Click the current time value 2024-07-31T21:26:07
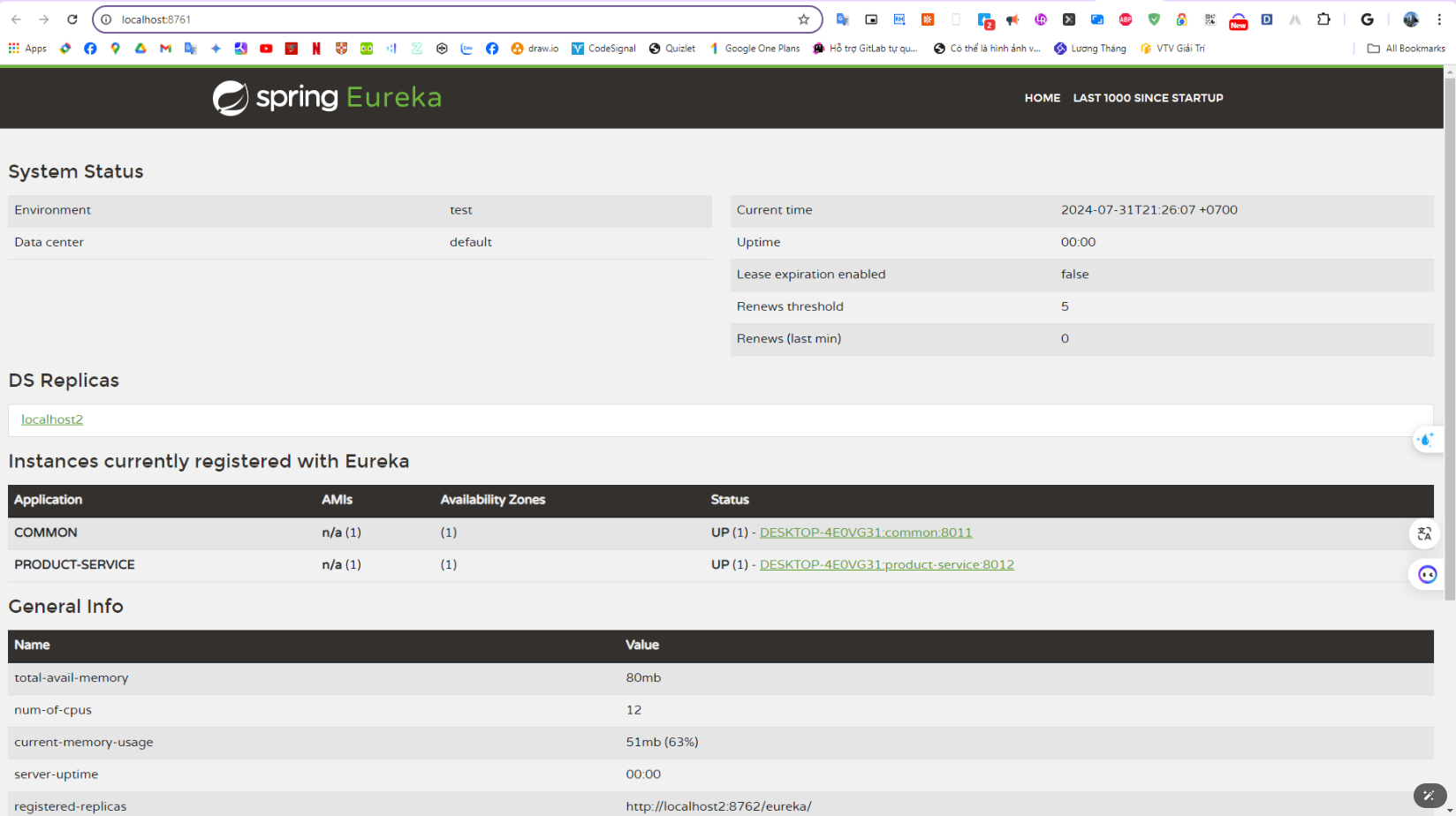The width and height of the screenshot is (1456, 816). point(1149,210)
